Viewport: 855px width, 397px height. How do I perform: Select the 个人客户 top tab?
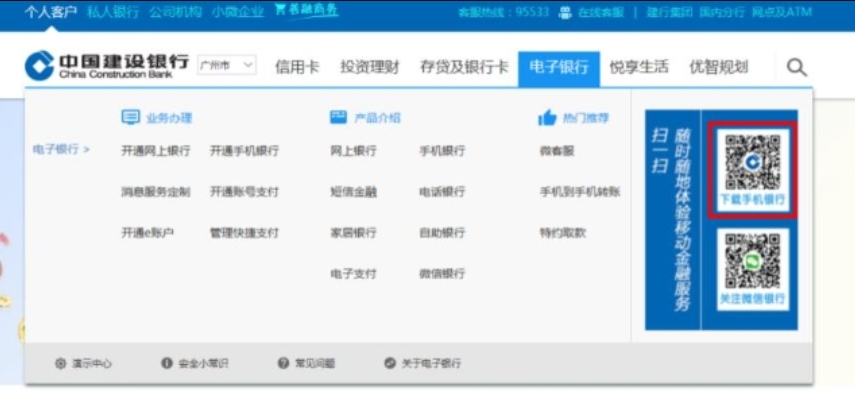[x=51, y=12]
